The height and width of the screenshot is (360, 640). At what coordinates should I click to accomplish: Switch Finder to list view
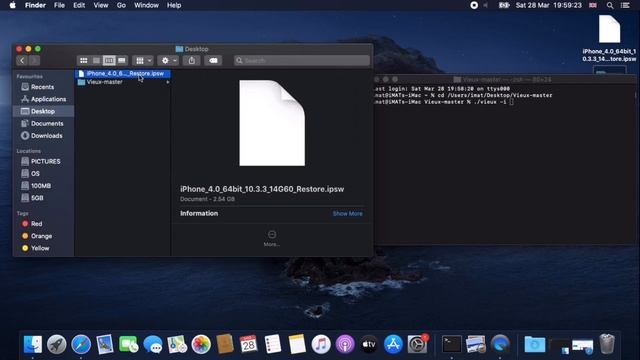click(x=96, y=60)
